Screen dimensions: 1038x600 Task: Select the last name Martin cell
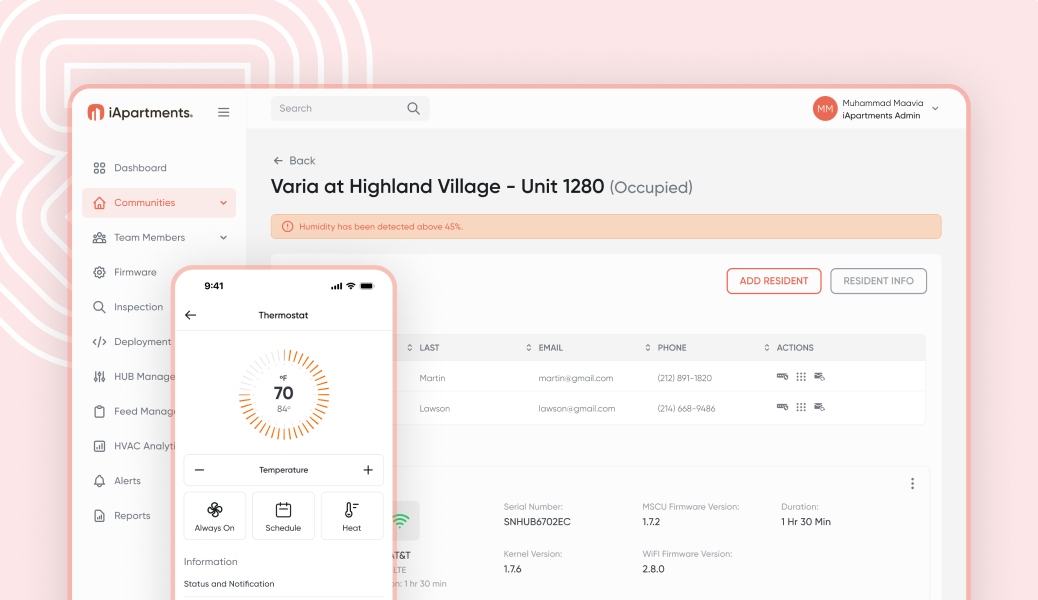coord(432,378)
